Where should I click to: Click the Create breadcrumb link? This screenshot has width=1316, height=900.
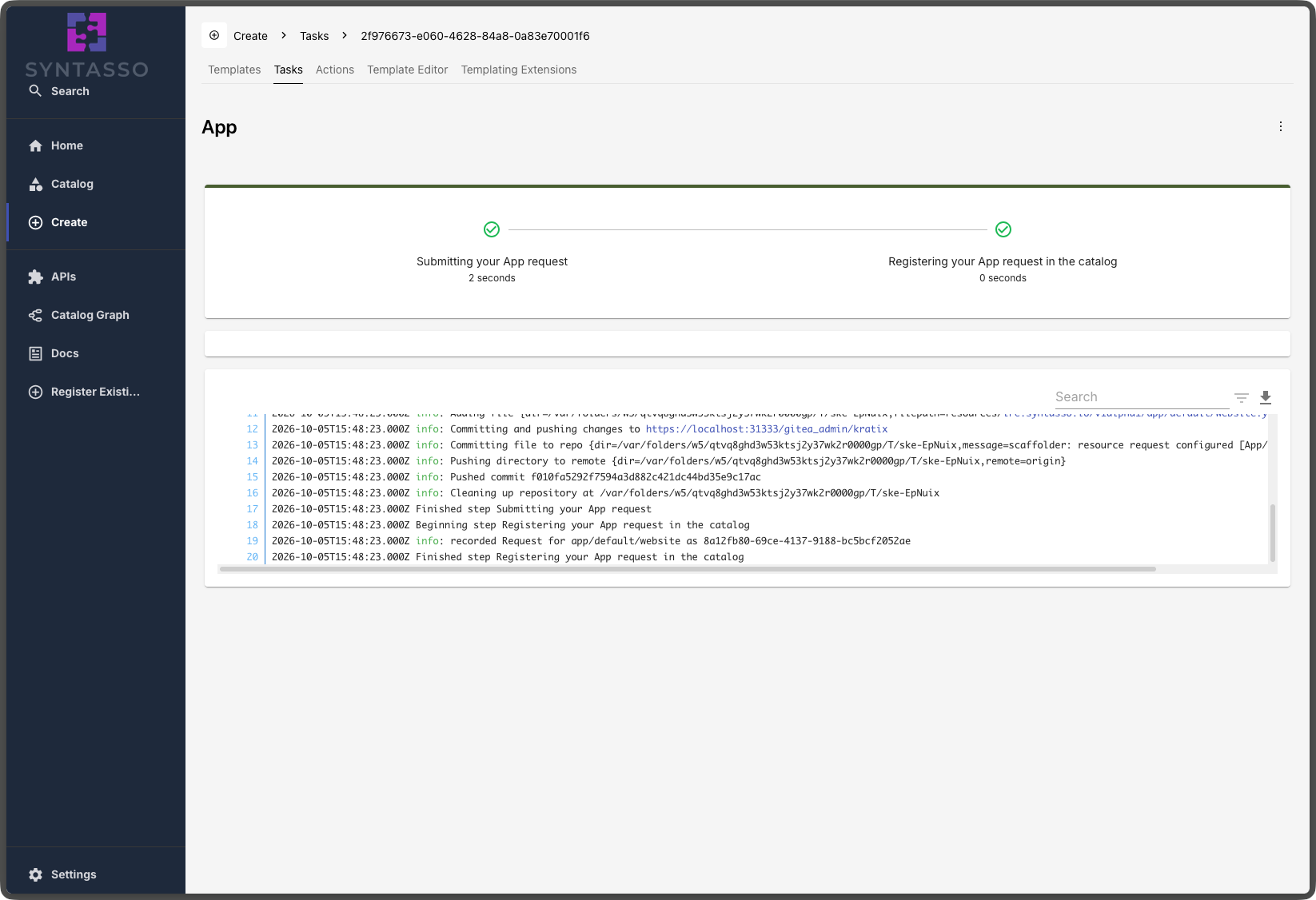click(250, 36)
